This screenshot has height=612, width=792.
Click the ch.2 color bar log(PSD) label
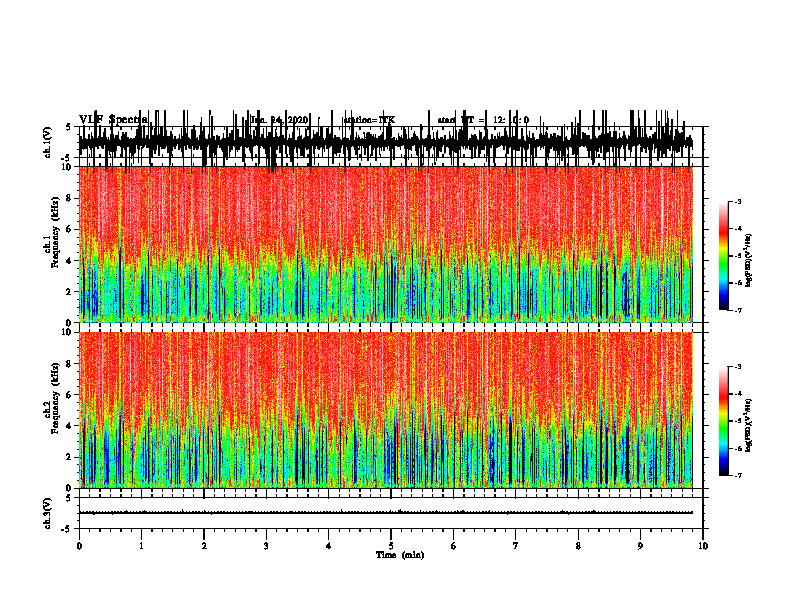[x=749, y=425]
